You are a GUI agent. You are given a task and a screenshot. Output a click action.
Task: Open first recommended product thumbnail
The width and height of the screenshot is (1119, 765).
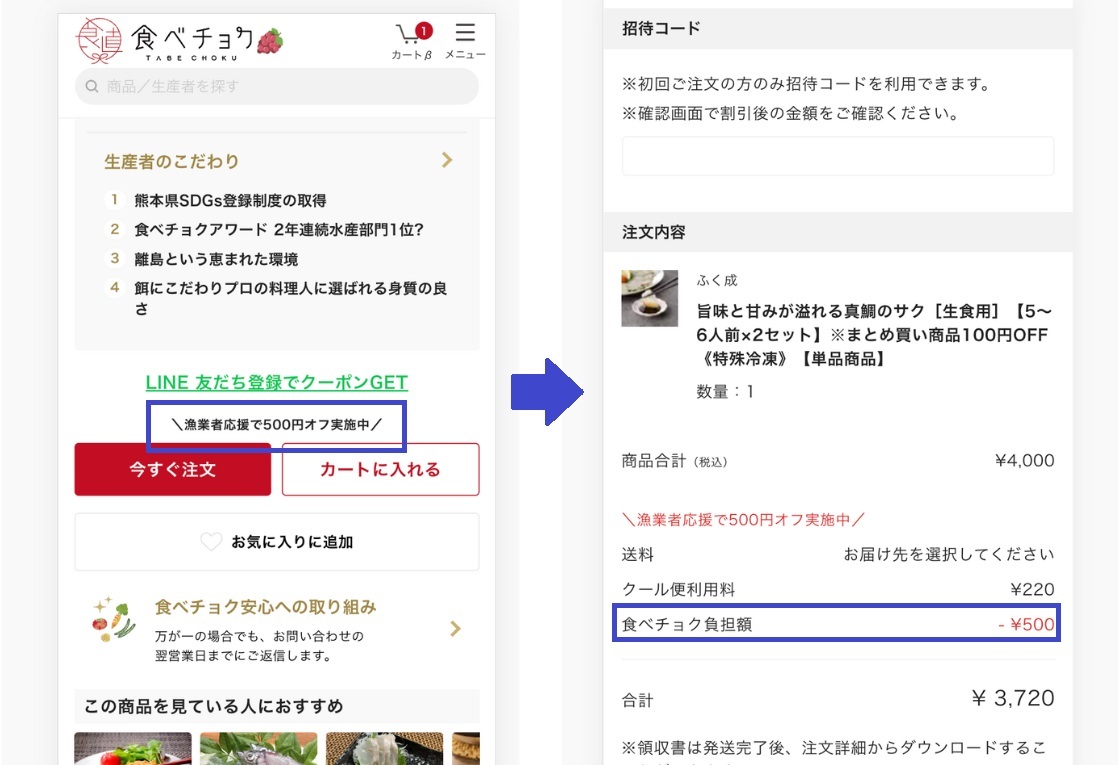[x=133, y=748]
